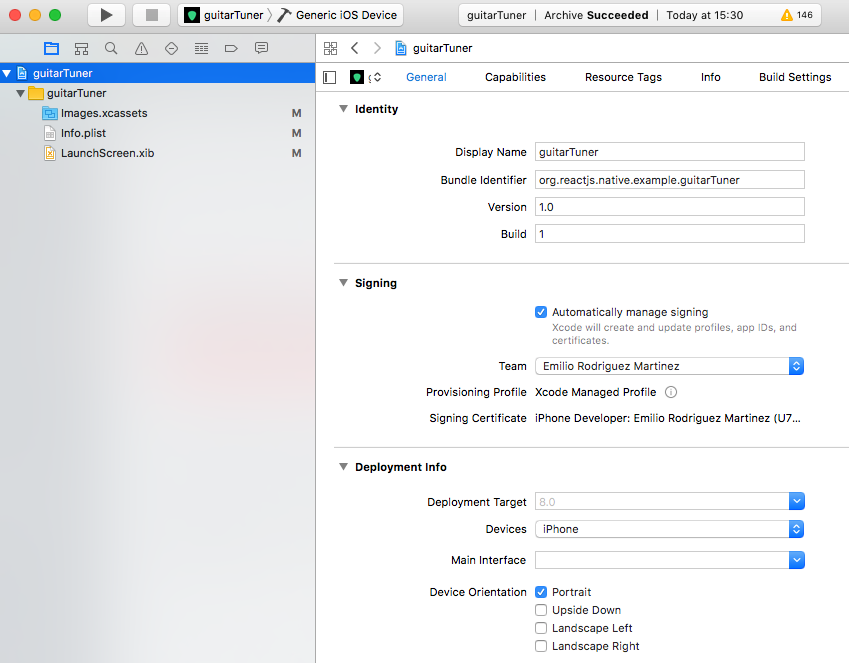Click the guitarTuner title in jump bar
Viewport: 849px width, 663px height.
(442, 48)
